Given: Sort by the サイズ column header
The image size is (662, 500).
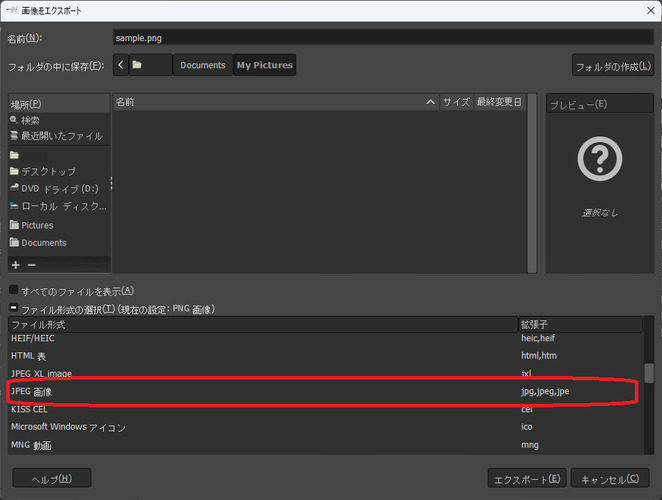Looking at the screenshot, I should click(x=456, y=102).
